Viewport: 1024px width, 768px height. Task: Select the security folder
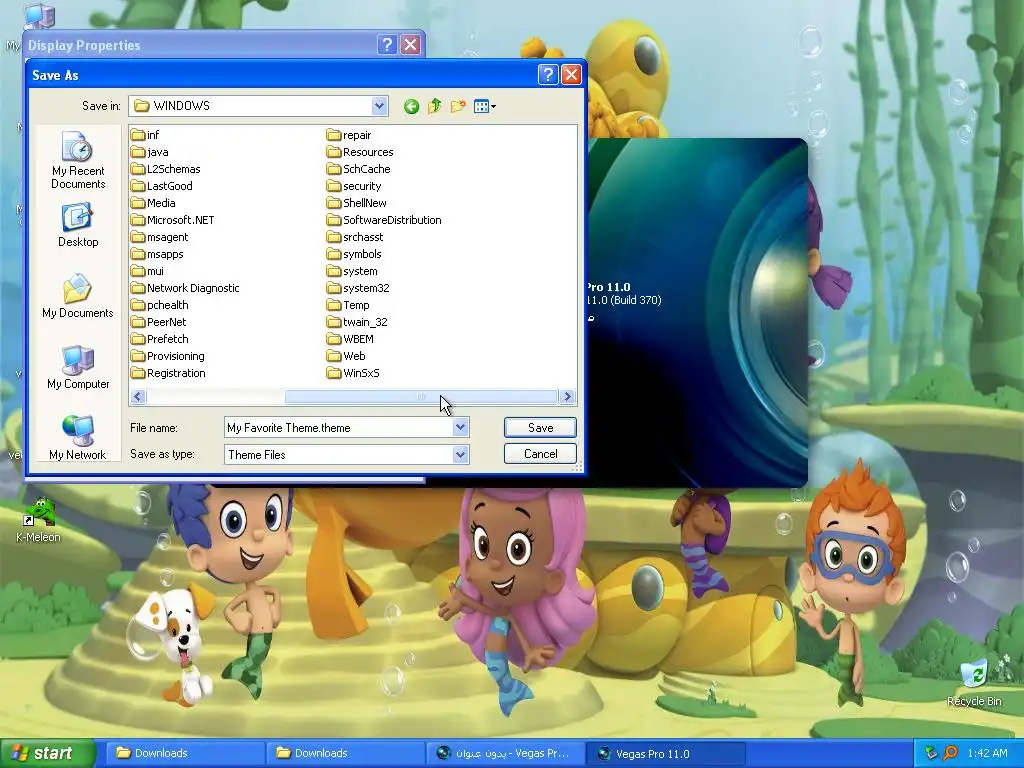[x=354, y=185]
